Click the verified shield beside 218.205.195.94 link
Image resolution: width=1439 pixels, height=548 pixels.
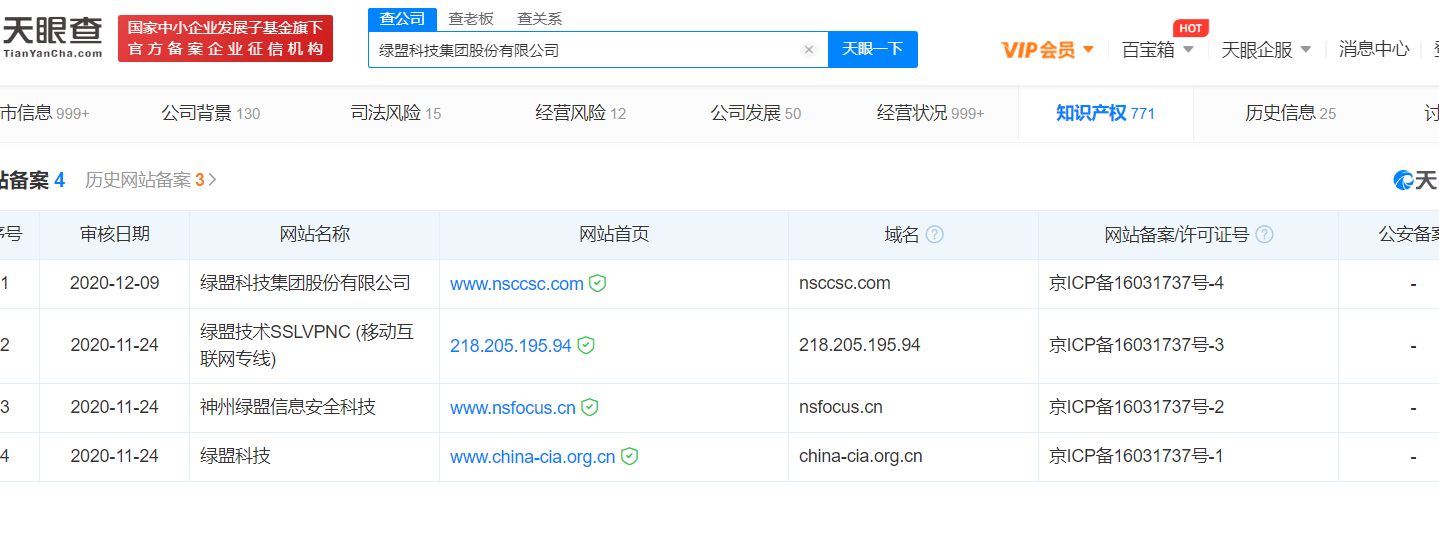[x=586, y=345]
